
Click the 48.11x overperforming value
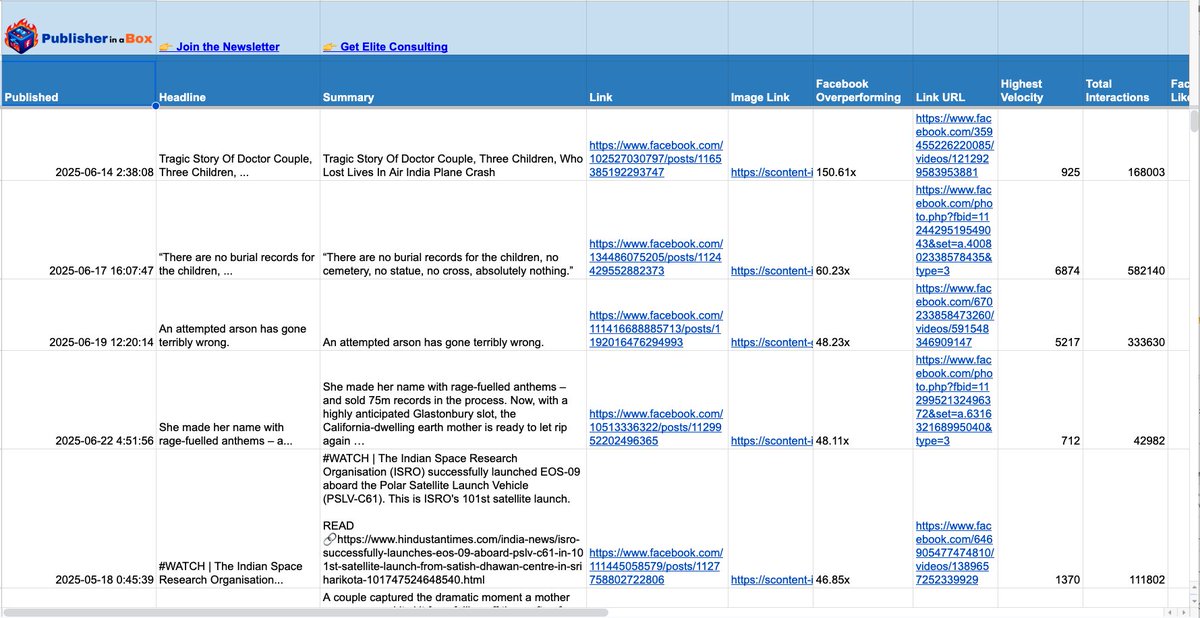[x=836, y=441]
